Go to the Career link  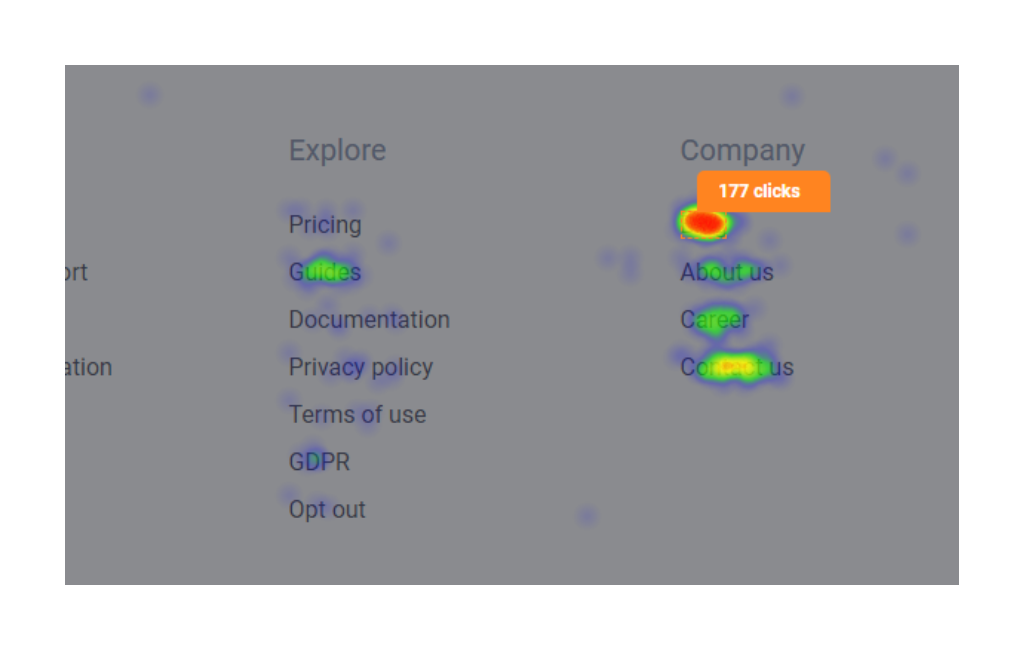(714, 319)
